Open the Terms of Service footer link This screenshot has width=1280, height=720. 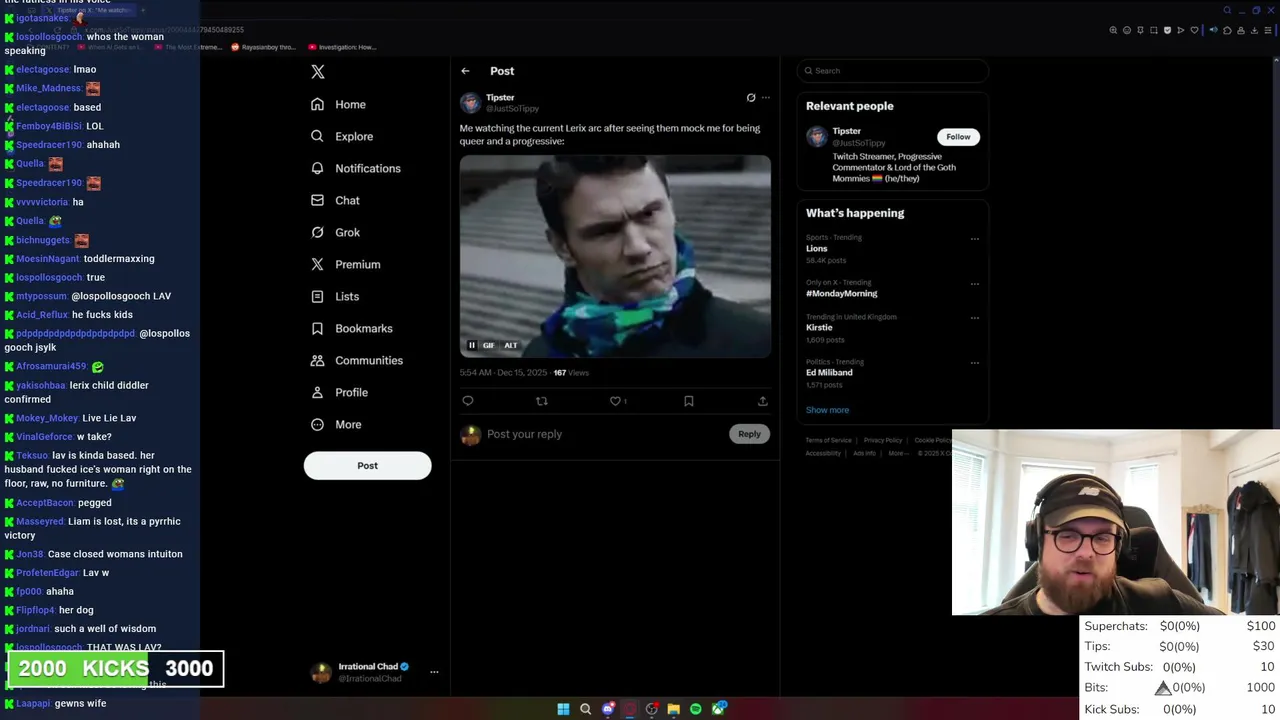829,440
